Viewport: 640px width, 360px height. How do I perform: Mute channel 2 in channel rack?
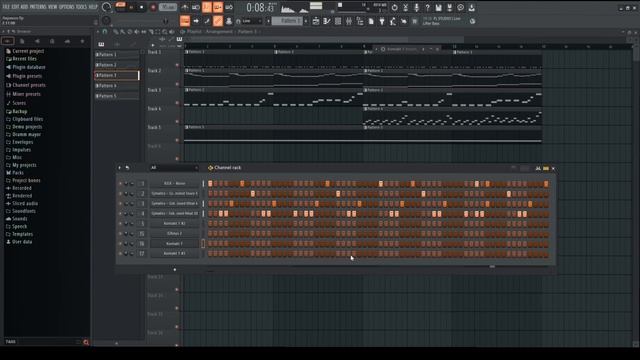120,193
